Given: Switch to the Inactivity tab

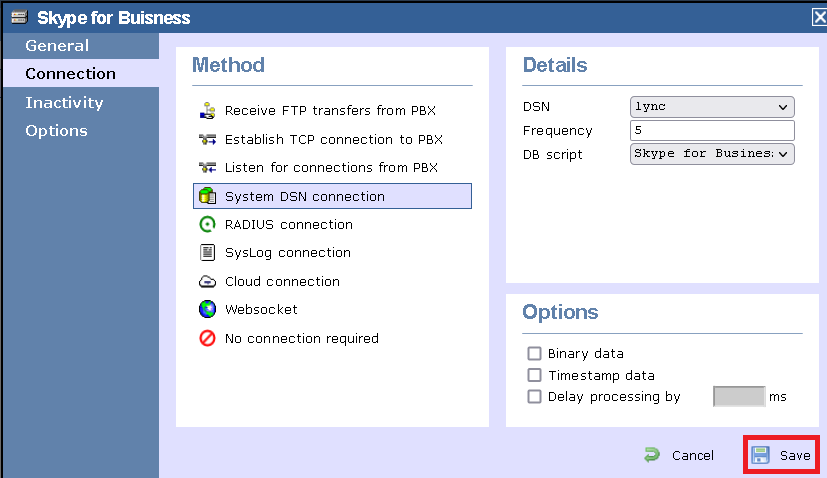Looking at the screenshot, I should 81,102.
